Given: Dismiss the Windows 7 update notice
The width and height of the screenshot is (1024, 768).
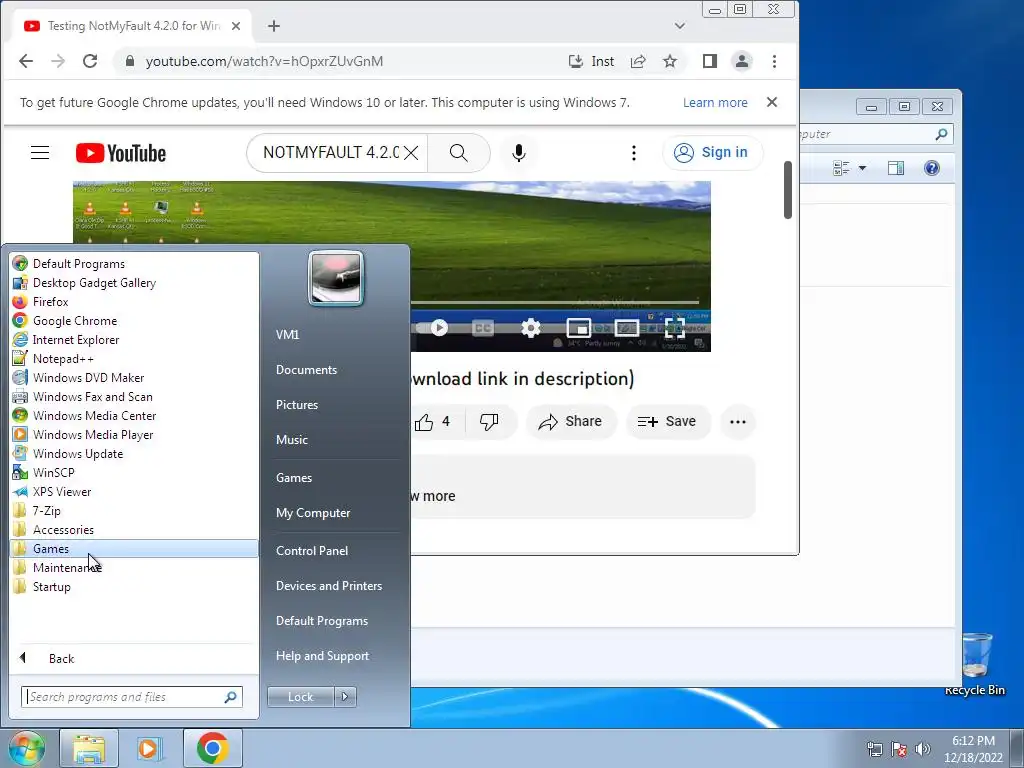Looking at the screenshot, I should tap(772, 102).
